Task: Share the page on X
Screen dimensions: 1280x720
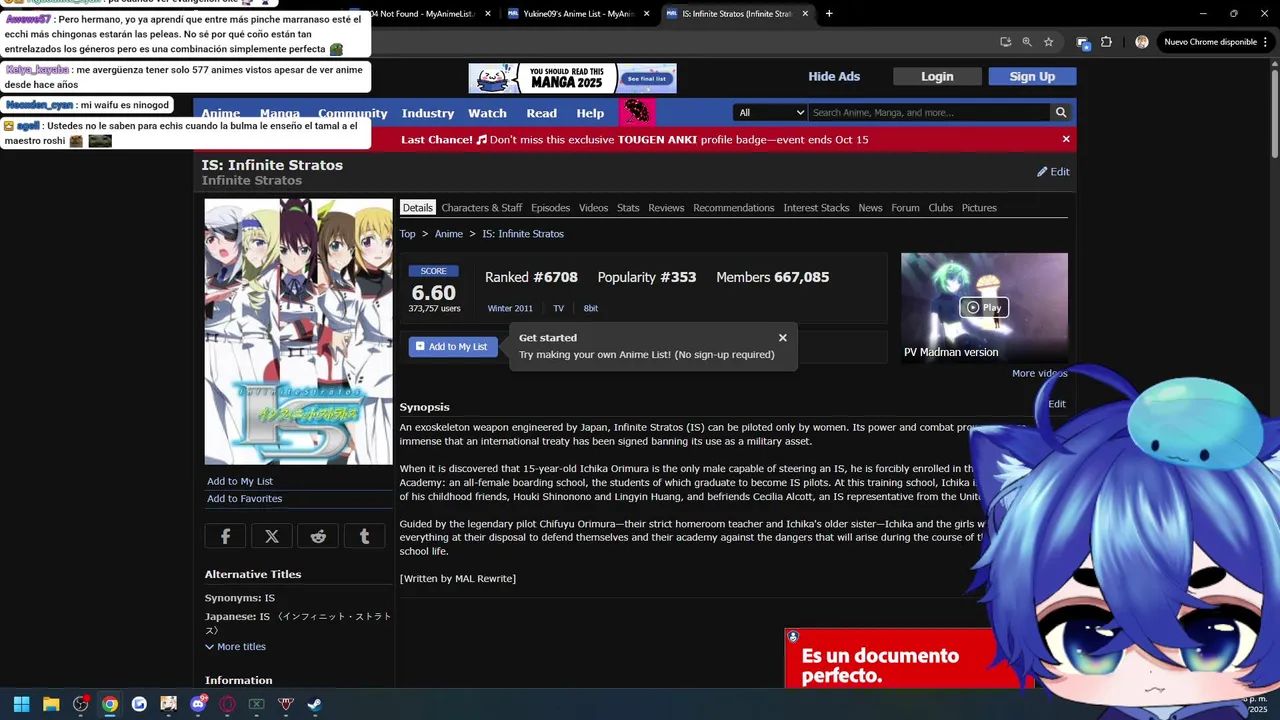Action: 272,536
